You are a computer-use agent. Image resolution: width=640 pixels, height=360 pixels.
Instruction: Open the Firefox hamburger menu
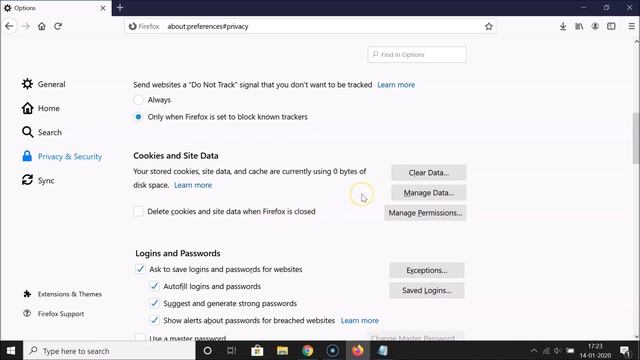coord(631,26)
